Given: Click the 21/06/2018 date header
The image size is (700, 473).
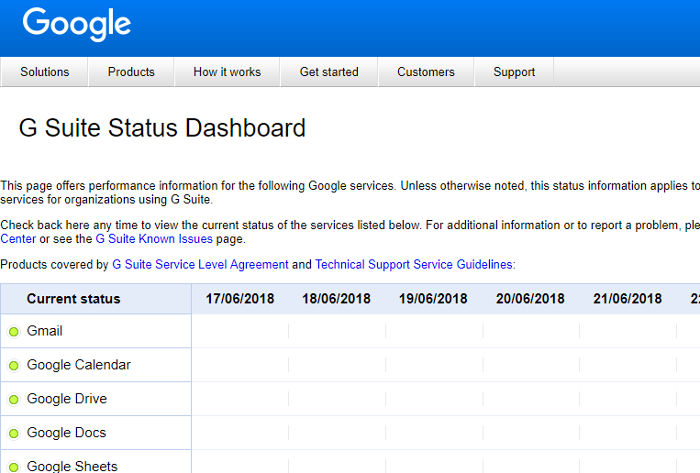Looking at the screenshot, I should click(627, 299).
